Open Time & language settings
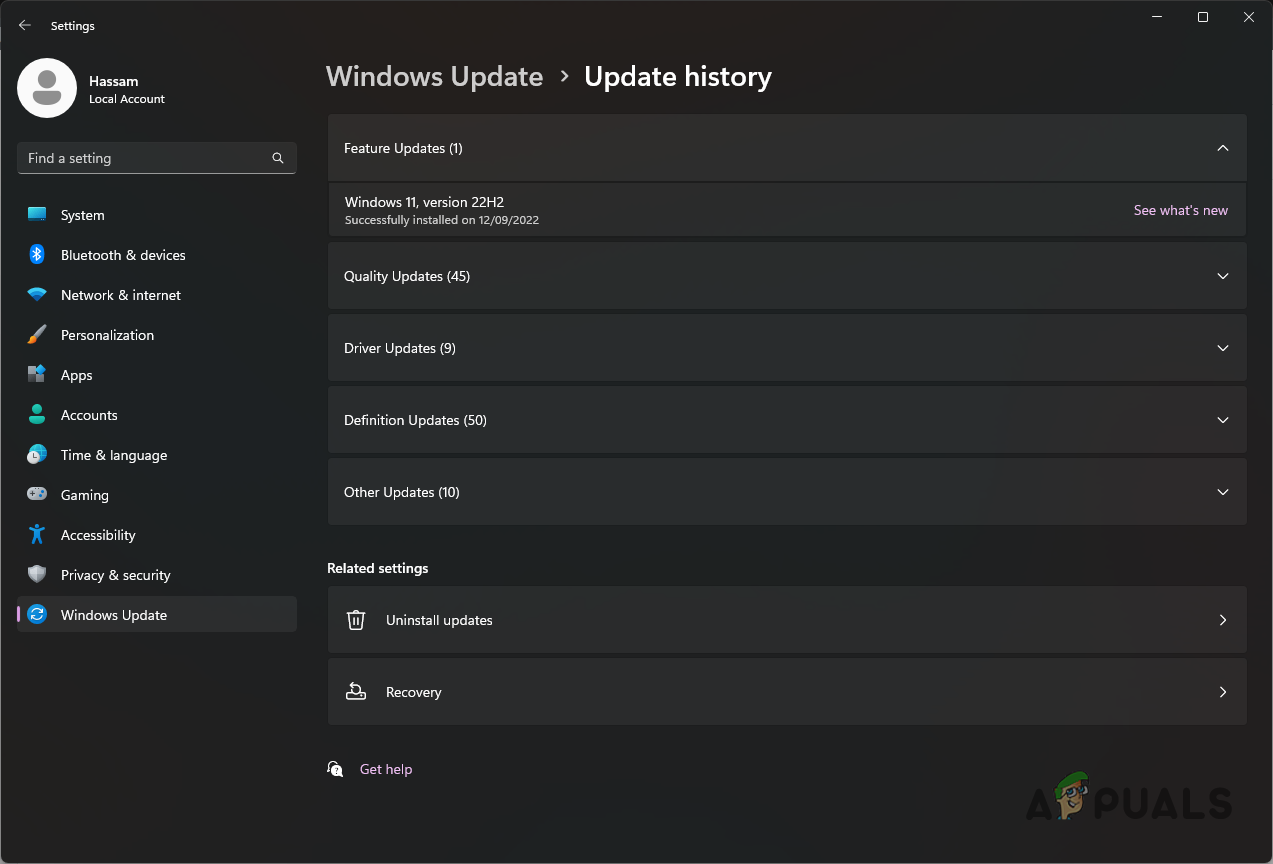The height and width of the screenshot is (864, 1273). pos(113,455)
